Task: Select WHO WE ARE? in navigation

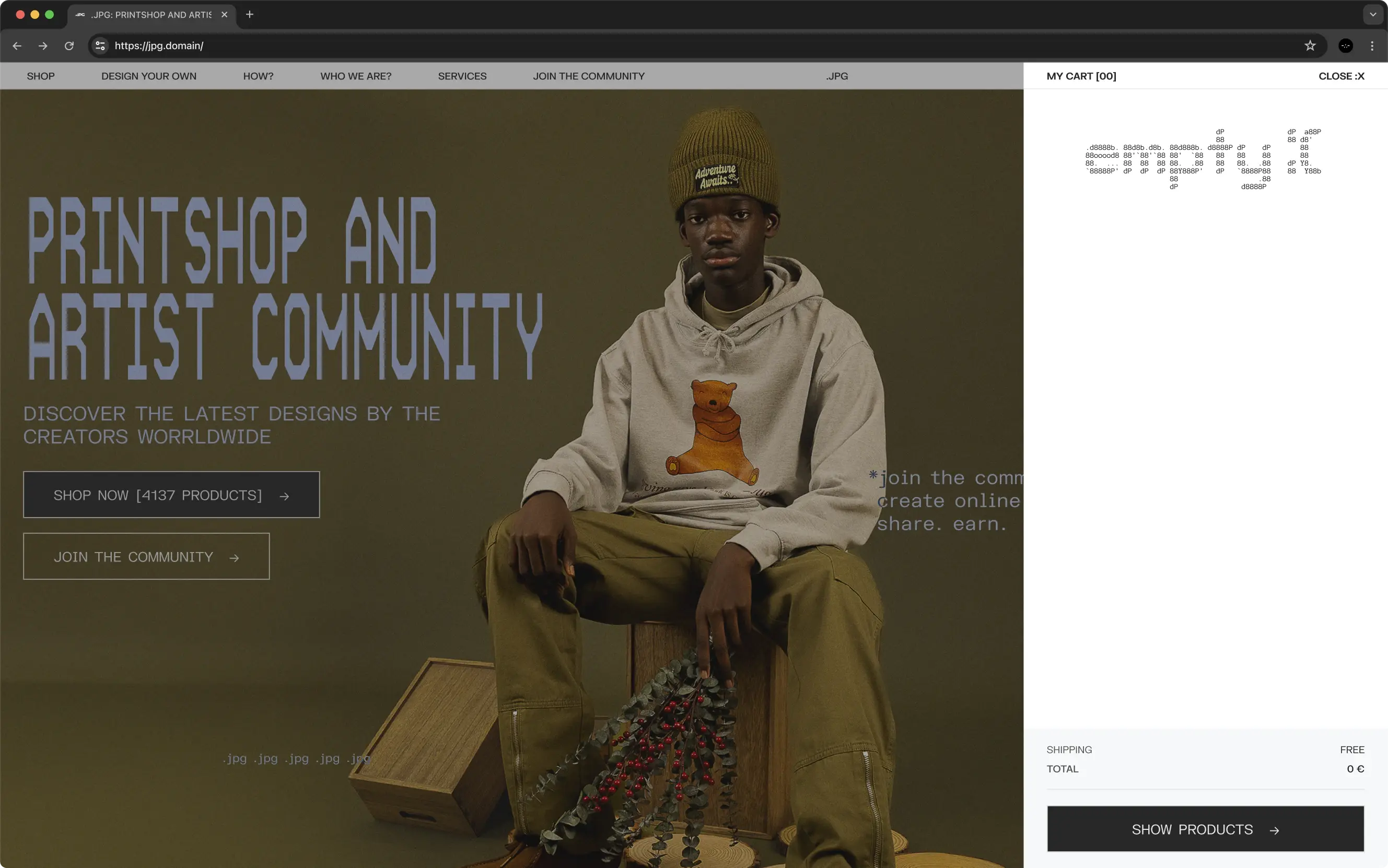Action: point(355,76)
